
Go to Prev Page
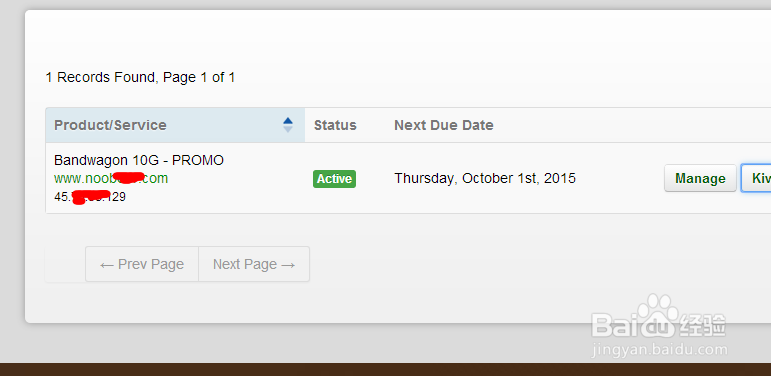142,264
